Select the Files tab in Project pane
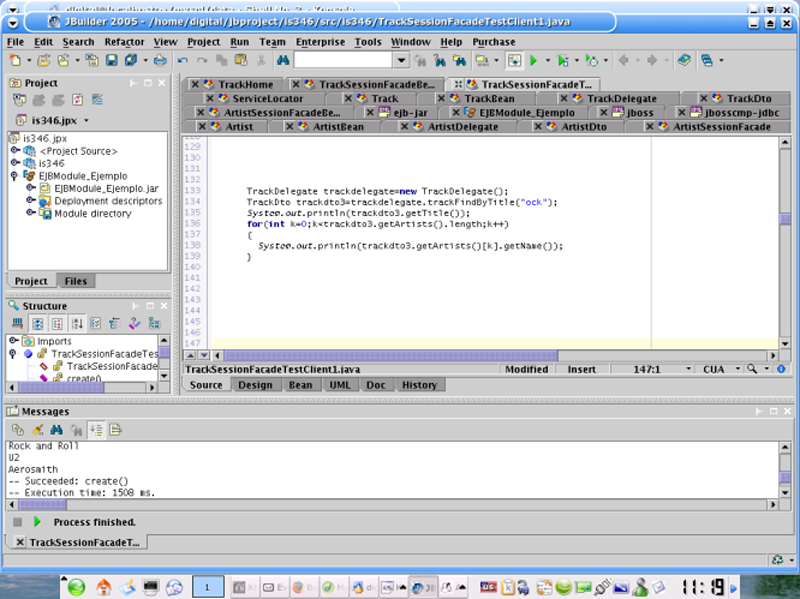Image resolution: width=800 pixels, height=599 pixels. [75, 281]
